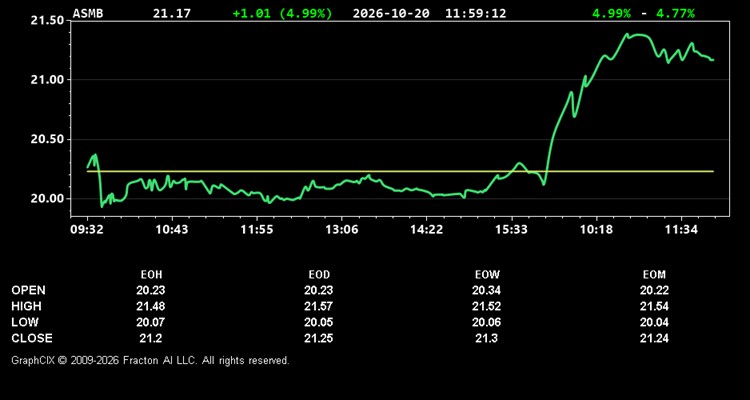Screen dimensions: 750x400
Task: Click the ASMB ticker symbol
Action: pos(88,13)
